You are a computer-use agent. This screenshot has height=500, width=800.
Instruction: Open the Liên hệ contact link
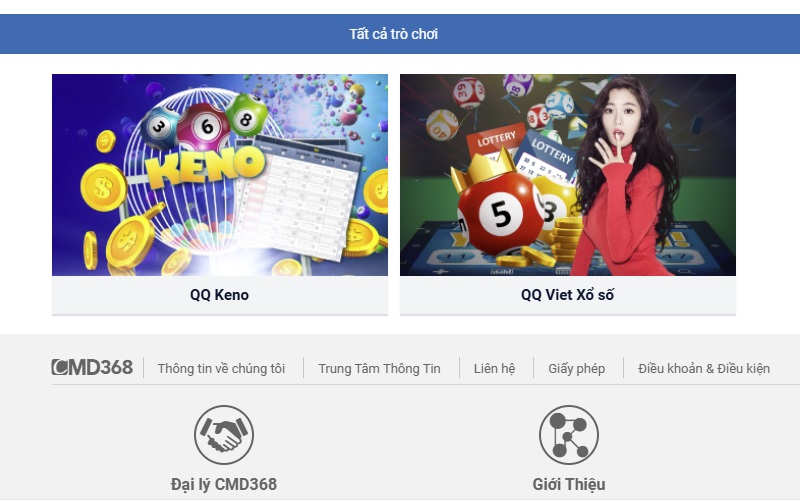[x=494, y=368]
